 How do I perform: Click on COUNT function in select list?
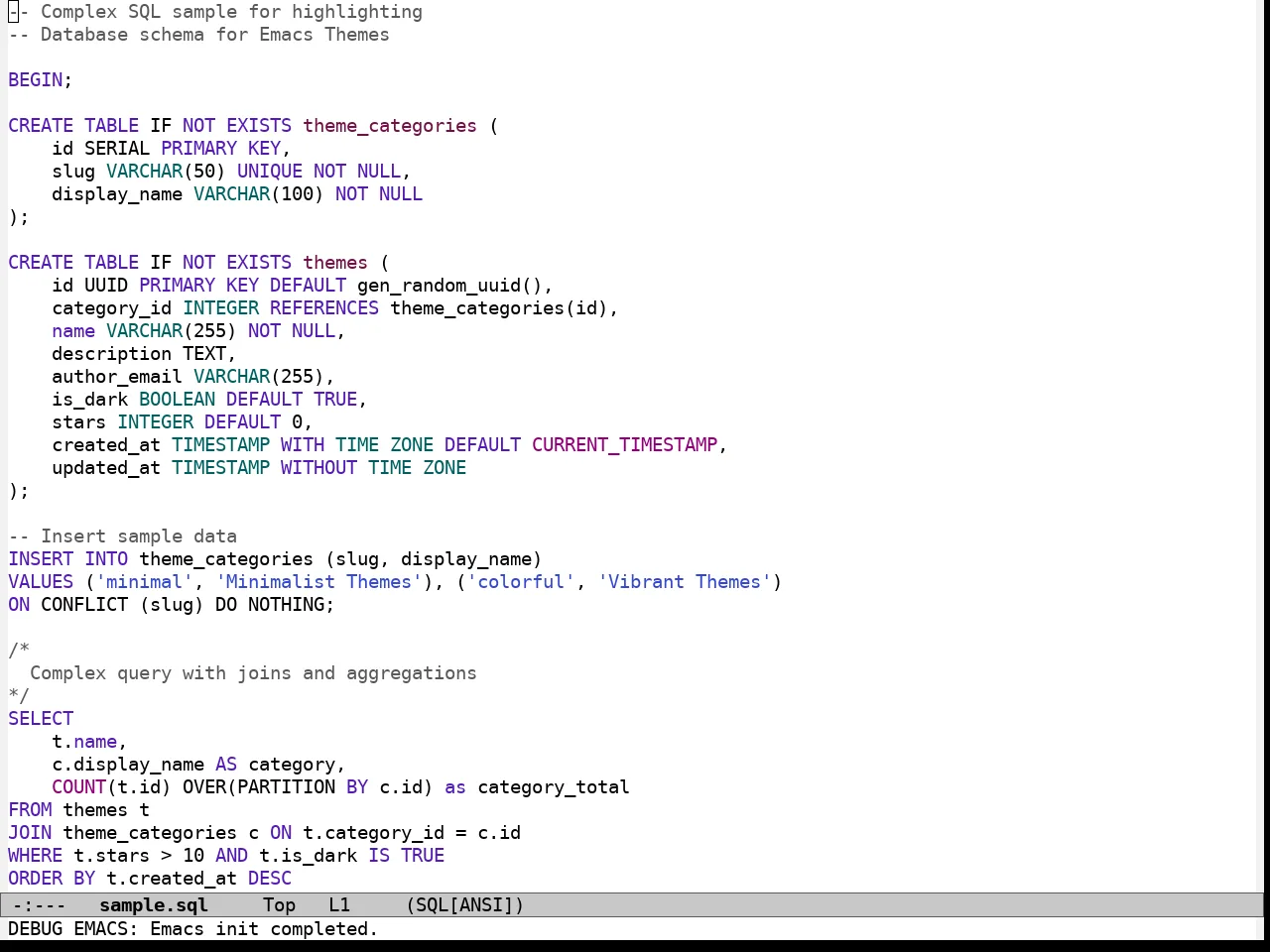click(x=78, y=787)
